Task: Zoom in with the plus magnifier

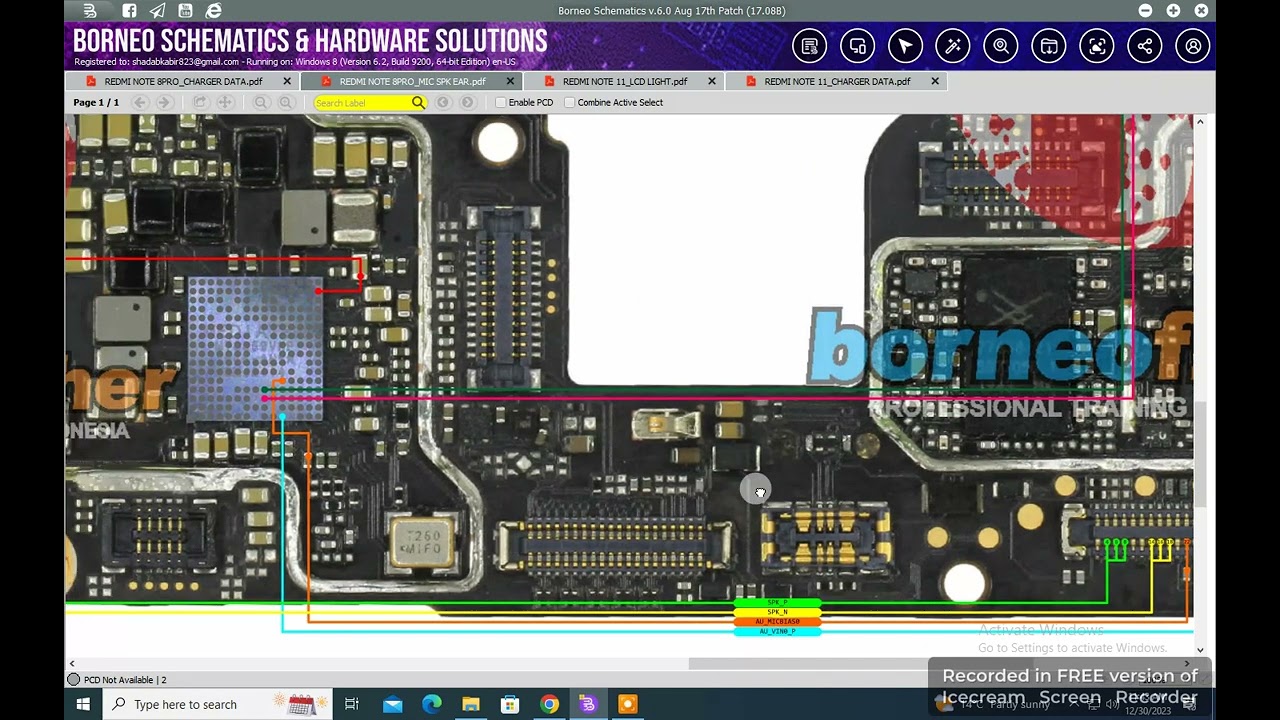Action: [286, 102]
